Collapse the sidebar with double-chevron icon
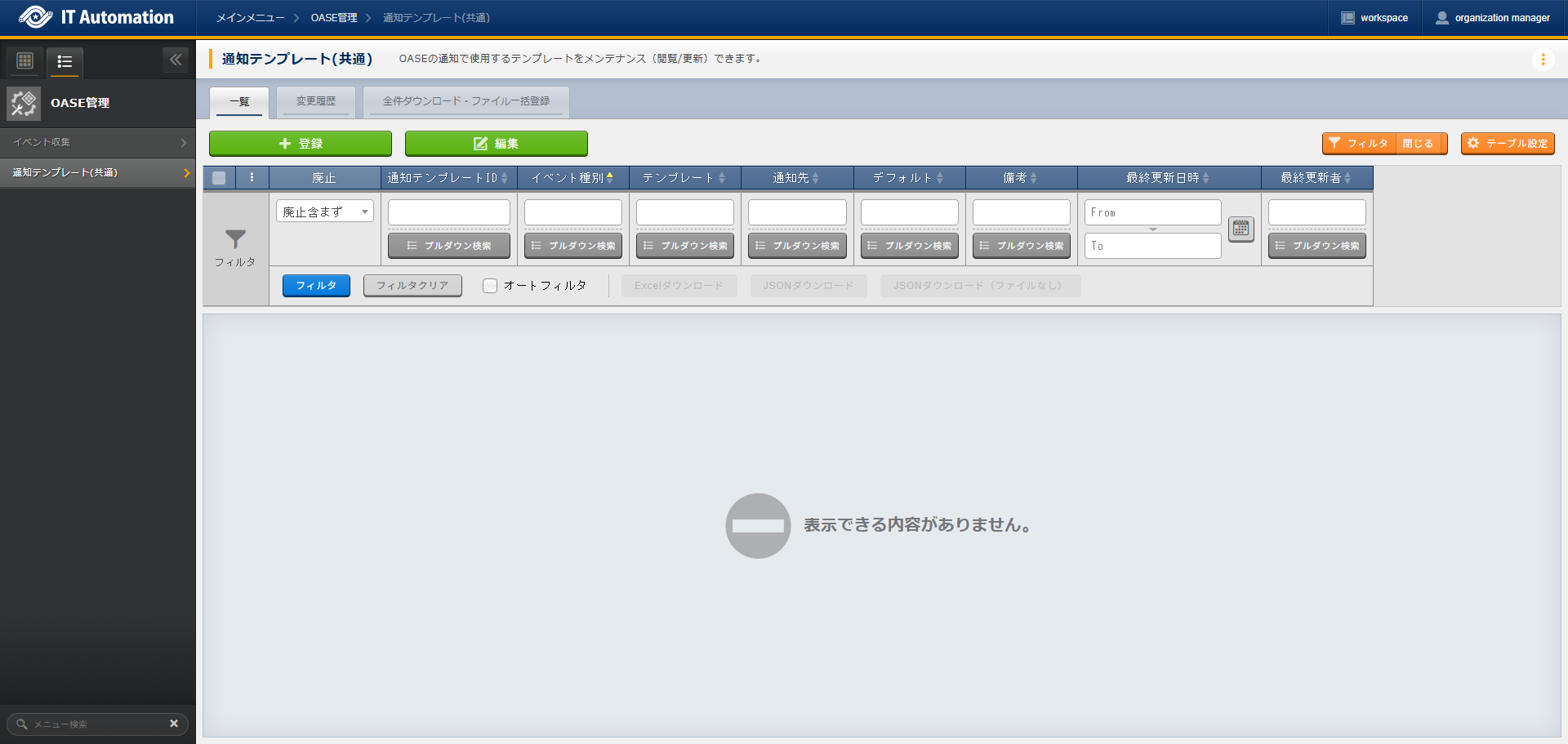 176,60
